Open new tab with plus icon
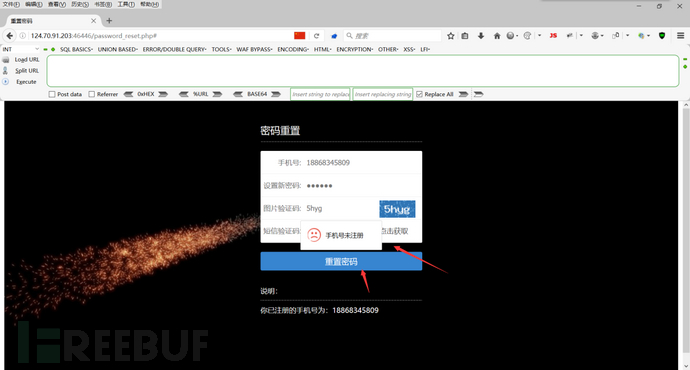This screenshot has width=690, height=370. coord(109,21)
